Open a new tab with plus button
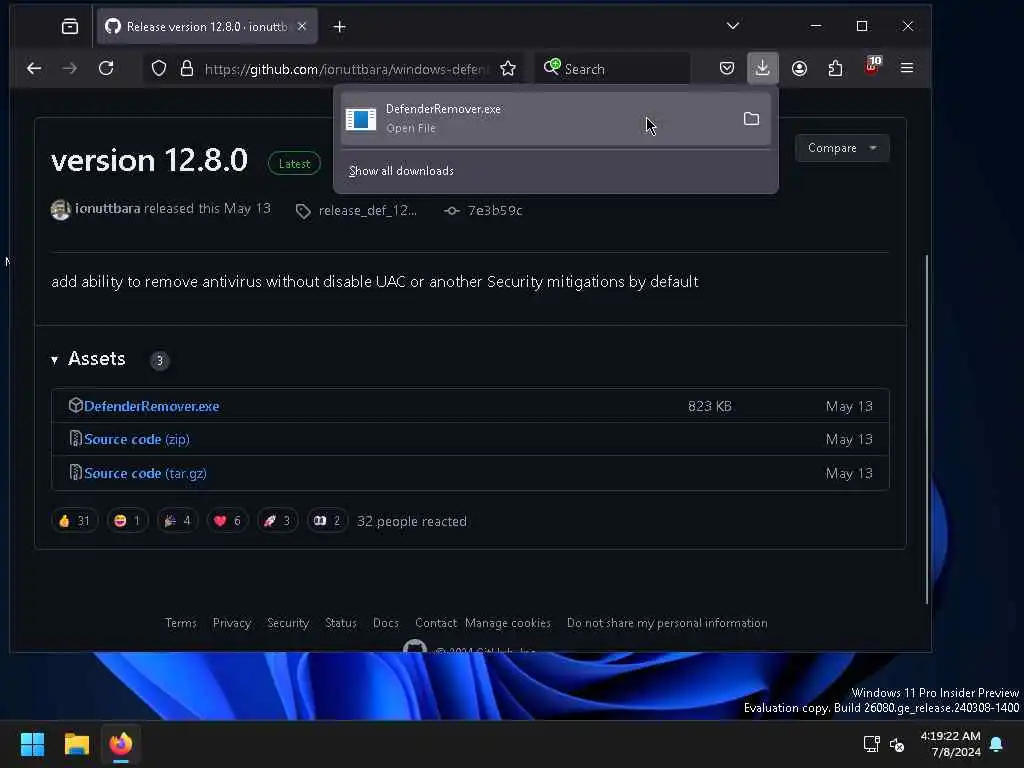The width and height of the screenshot is (1024, 768). pyautogui.click(x=339, y=27)
